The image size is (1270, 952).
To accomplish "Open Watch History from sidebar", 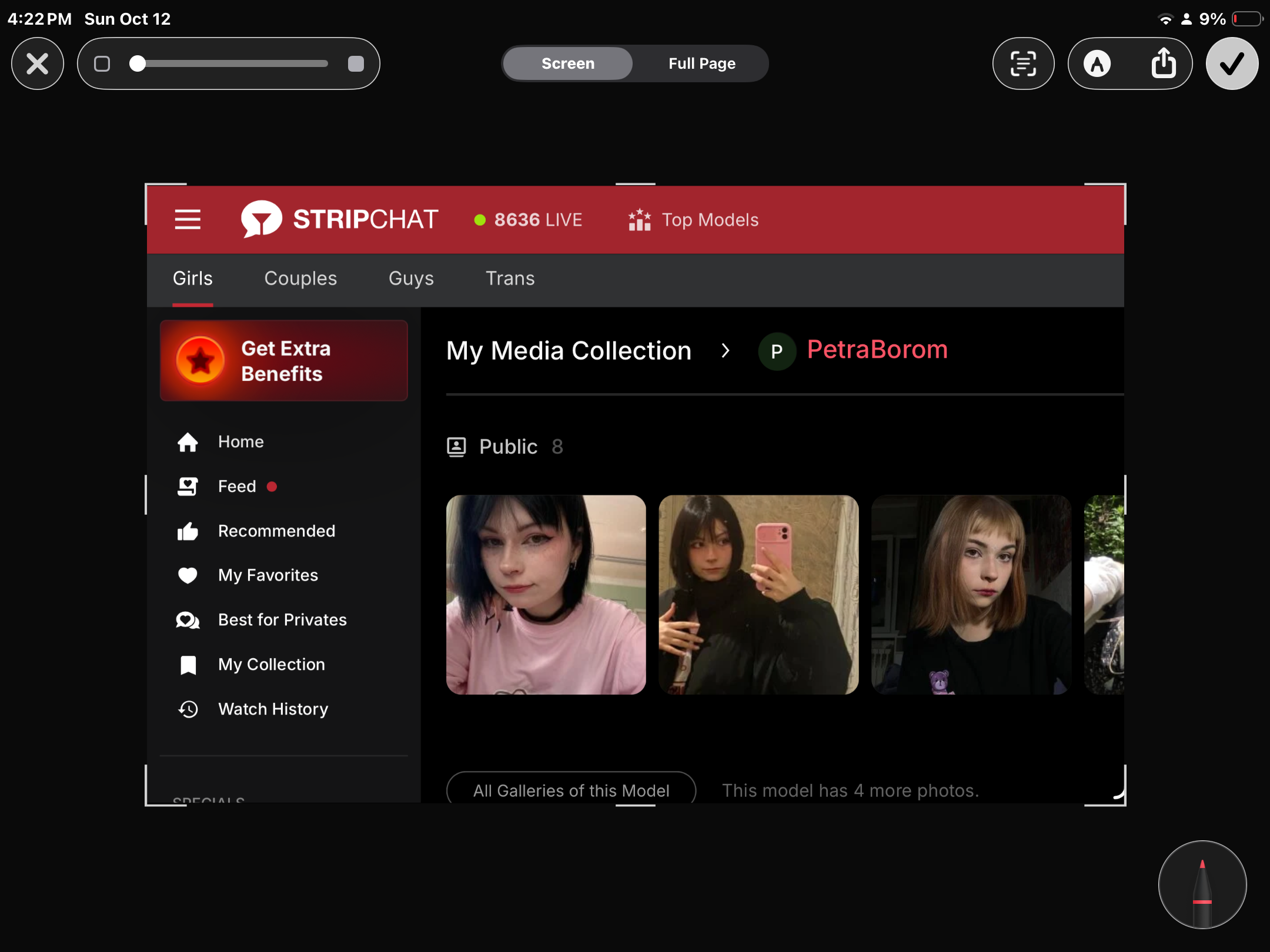I will click(273, 709).
